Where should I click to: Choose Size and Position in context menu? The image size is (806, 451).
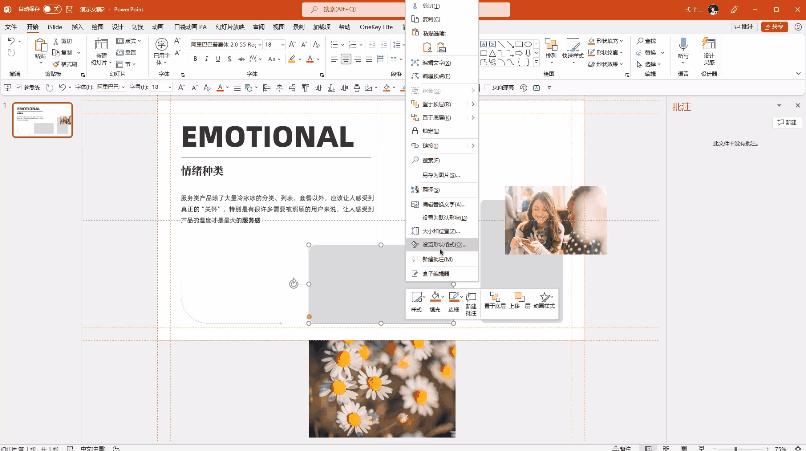(x=442, y=231)
